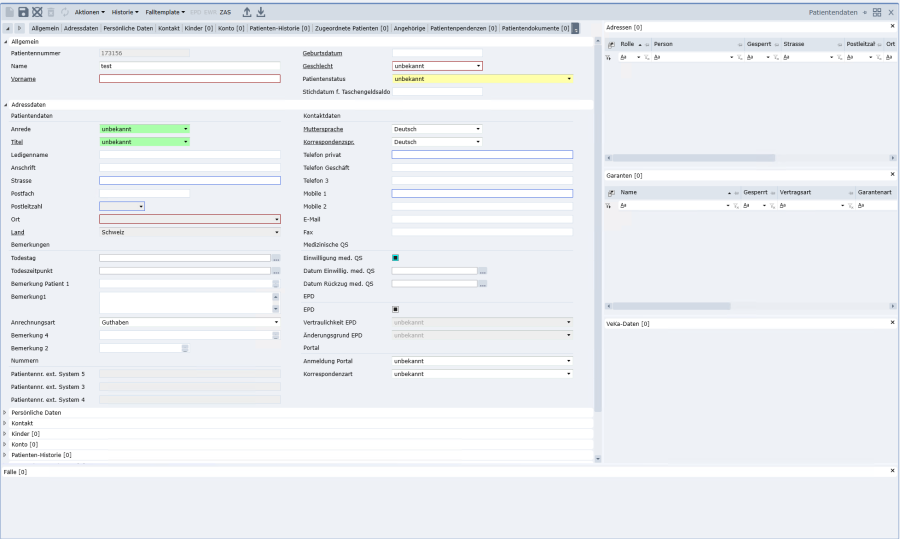Toggle the Einwilligung med. QS checkbox
Screen dimensions: 900x539
pos(396,258)
